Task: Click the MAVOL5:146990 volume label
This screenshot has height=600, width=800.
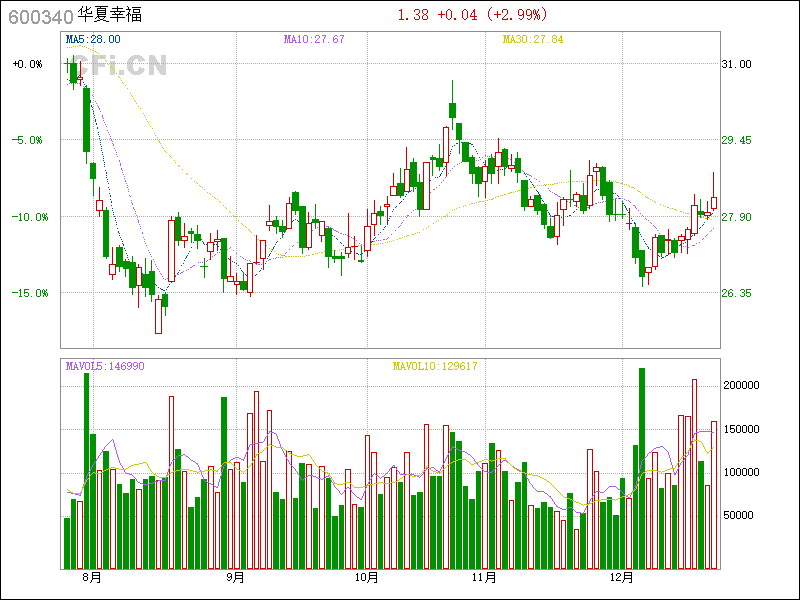Action: click(x=105, y=366)
